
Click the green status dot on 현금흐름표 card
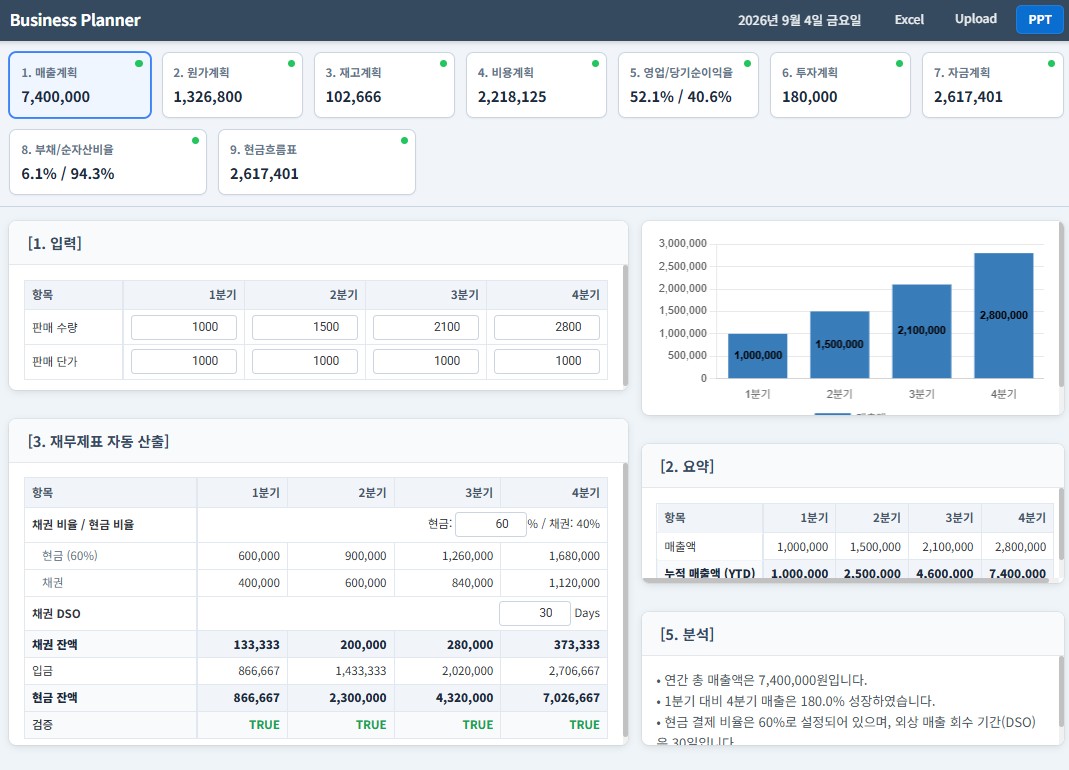pyautogui.click(x=404, y=140)
